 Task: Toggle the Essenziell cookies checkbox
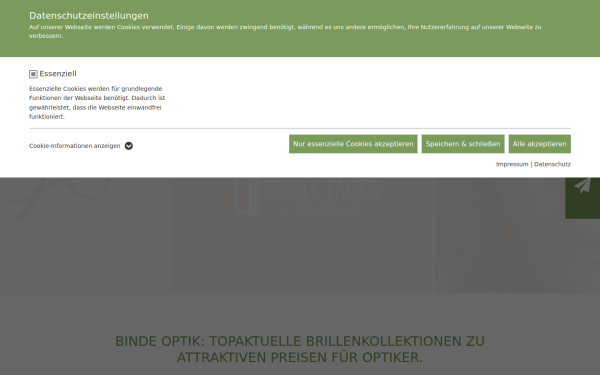point(33,74)
